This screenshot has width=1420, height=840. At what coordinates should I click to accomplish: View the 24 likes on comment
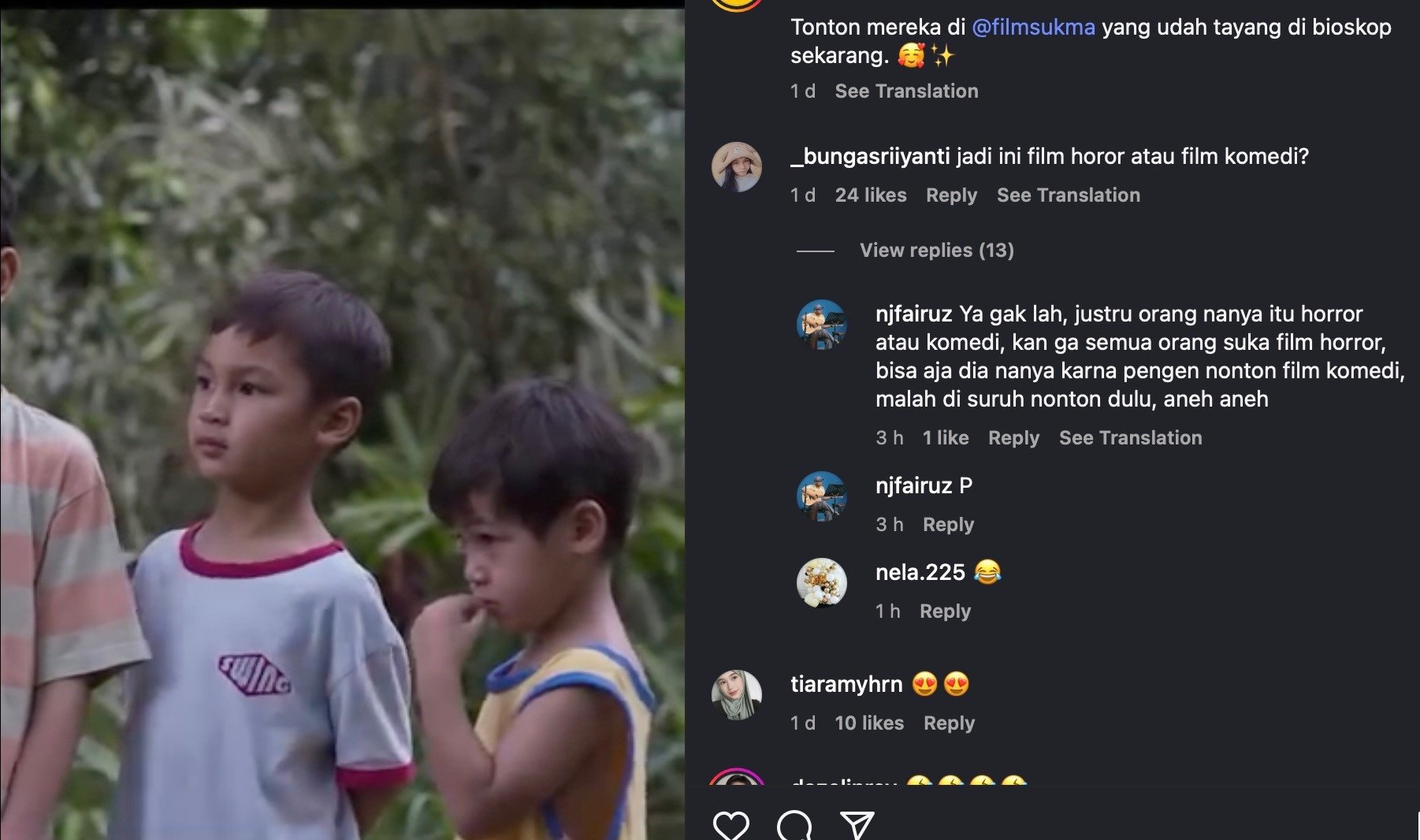click(871, 195)
